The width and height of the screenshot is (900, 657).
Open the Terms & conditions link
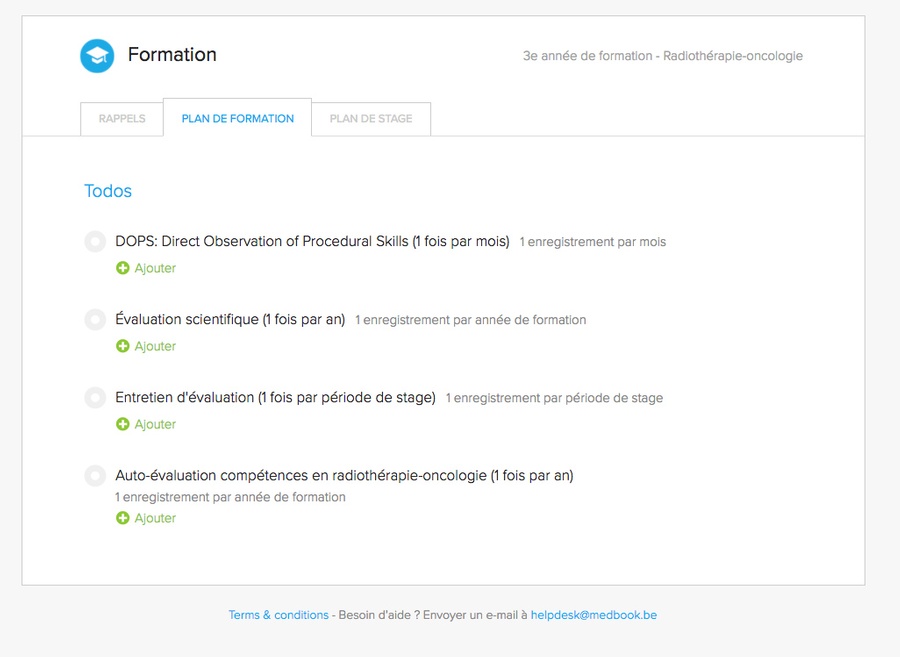pyautogui.click(x=278, y=615)
